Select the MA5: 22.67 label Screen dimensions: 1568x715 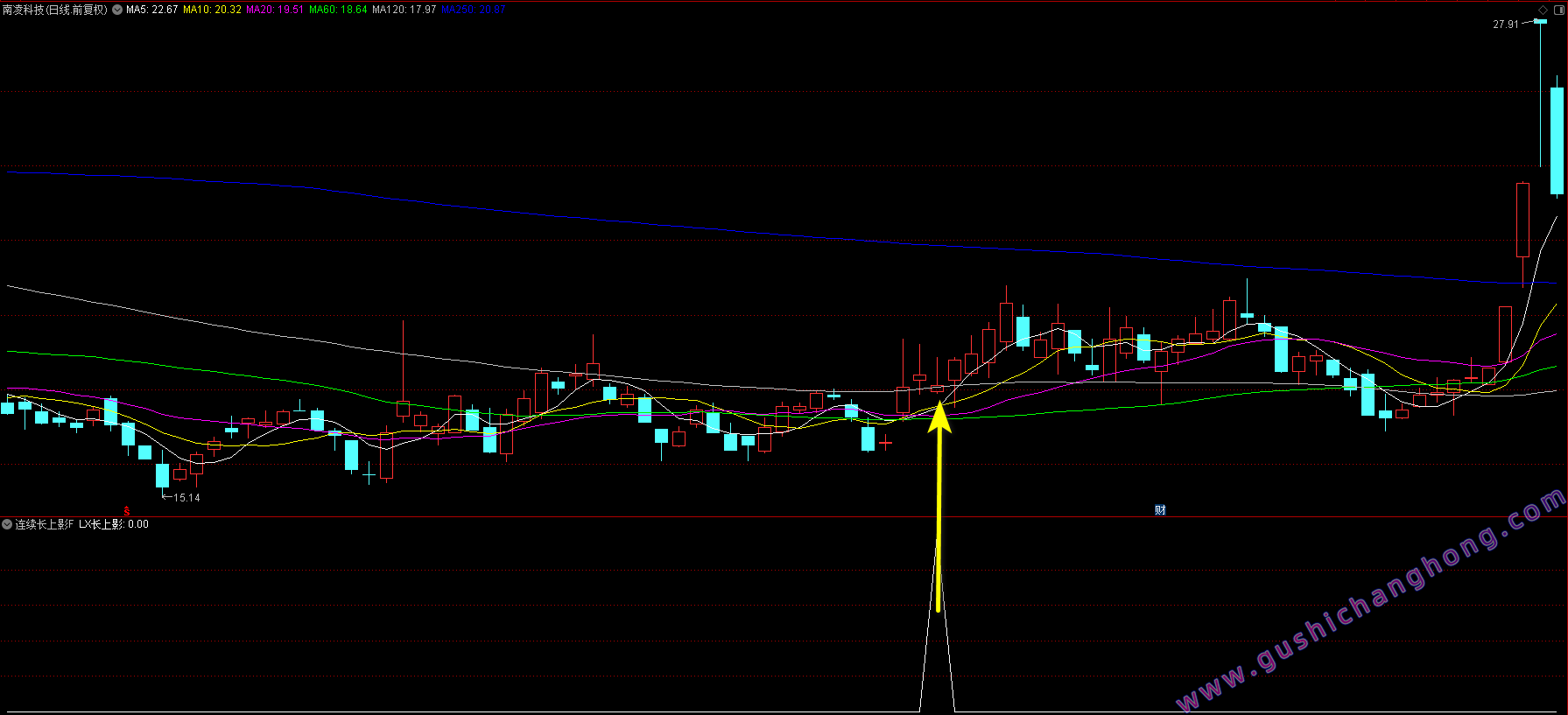(x=151, y=10)
